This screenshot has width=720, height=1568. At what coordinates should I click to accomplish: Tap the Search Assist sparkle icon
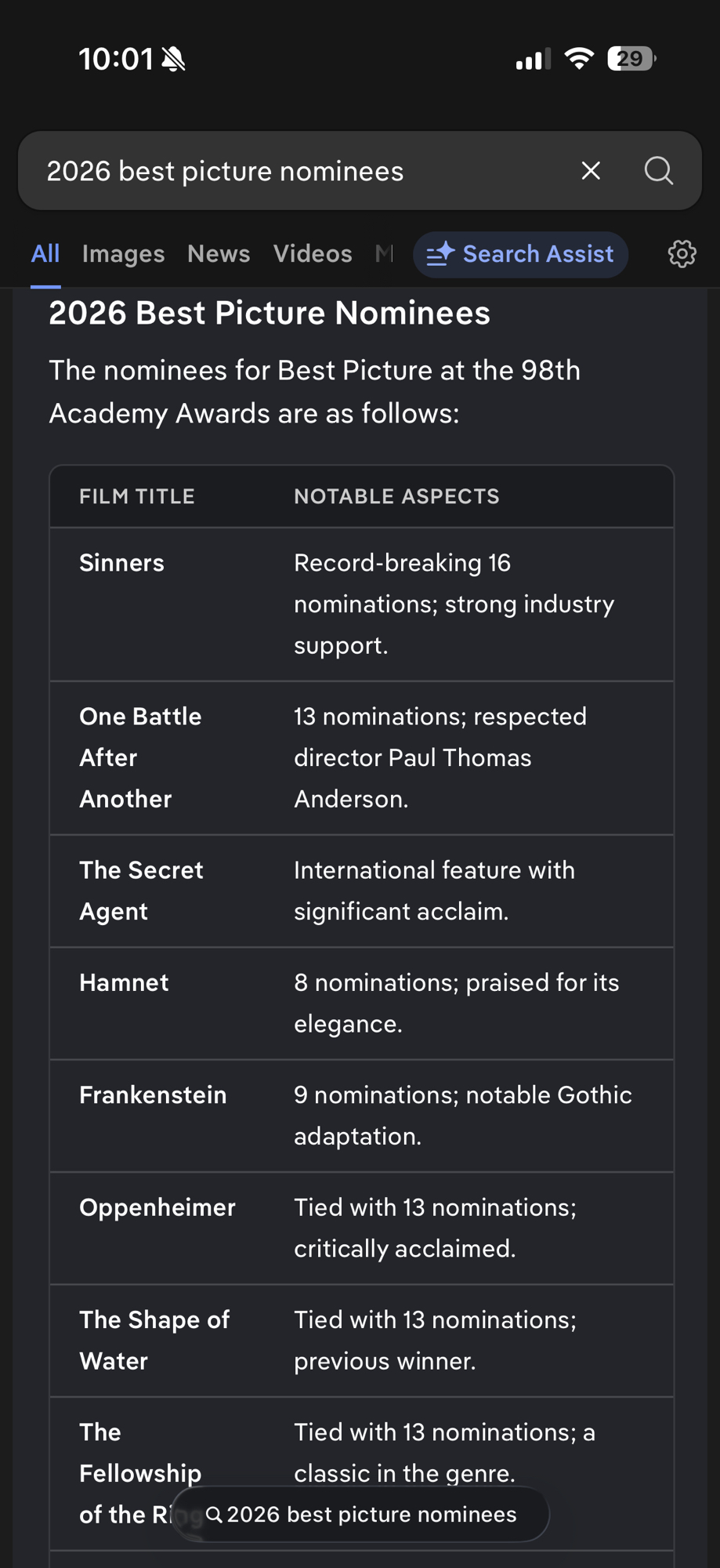click(440, 254)
